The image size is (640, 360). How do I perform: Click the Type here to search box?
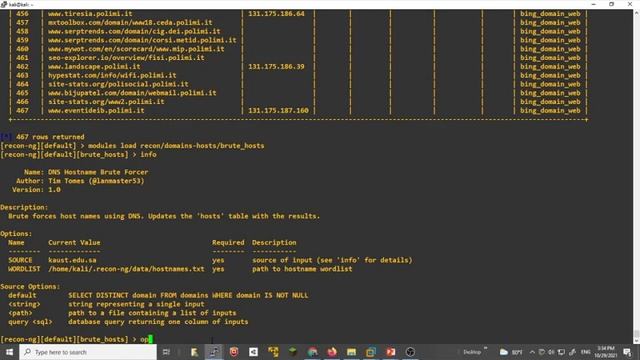coord(88,352)
